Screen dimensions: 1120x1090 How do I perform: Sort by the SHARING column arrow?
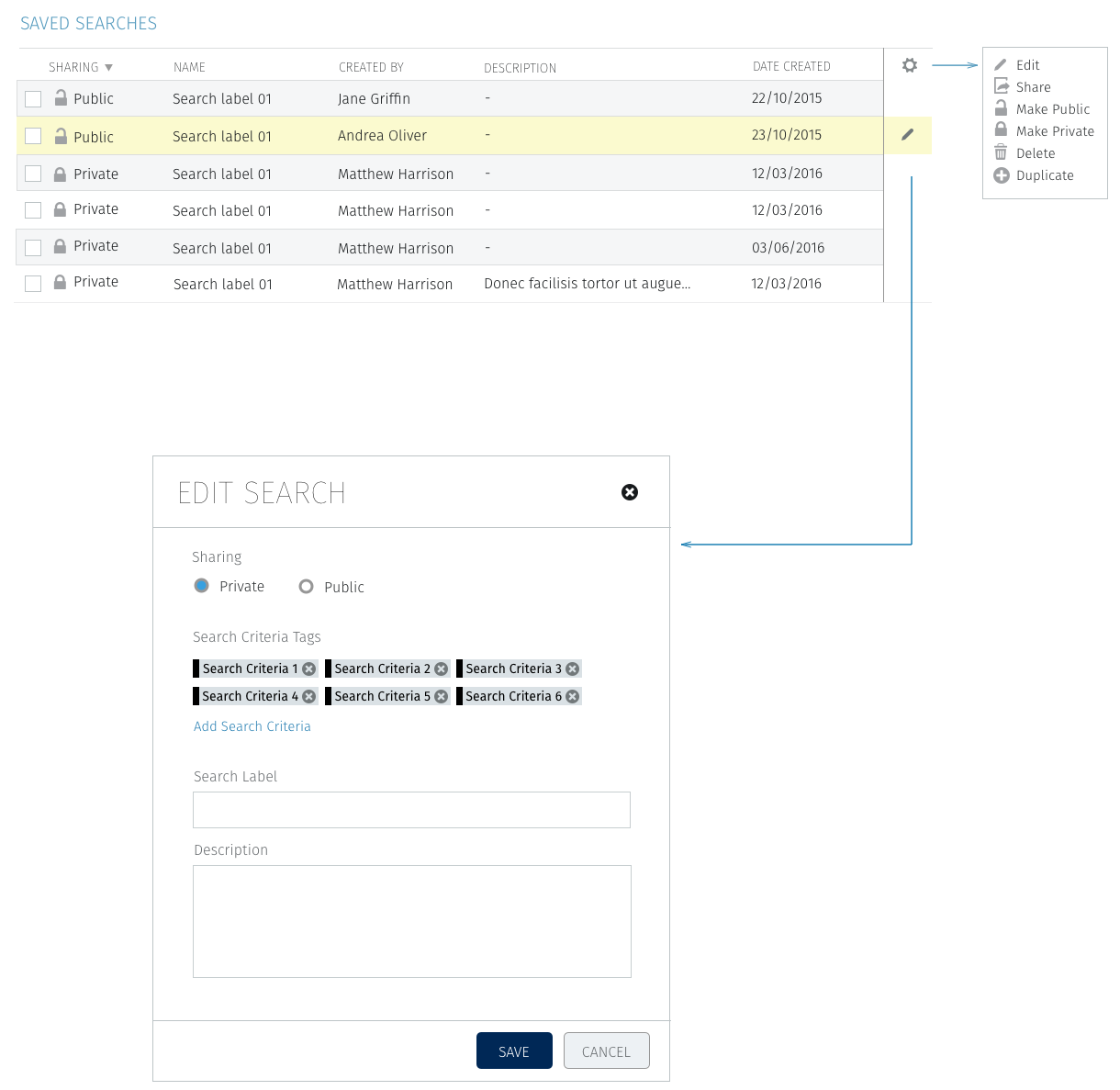click(108, 67)
